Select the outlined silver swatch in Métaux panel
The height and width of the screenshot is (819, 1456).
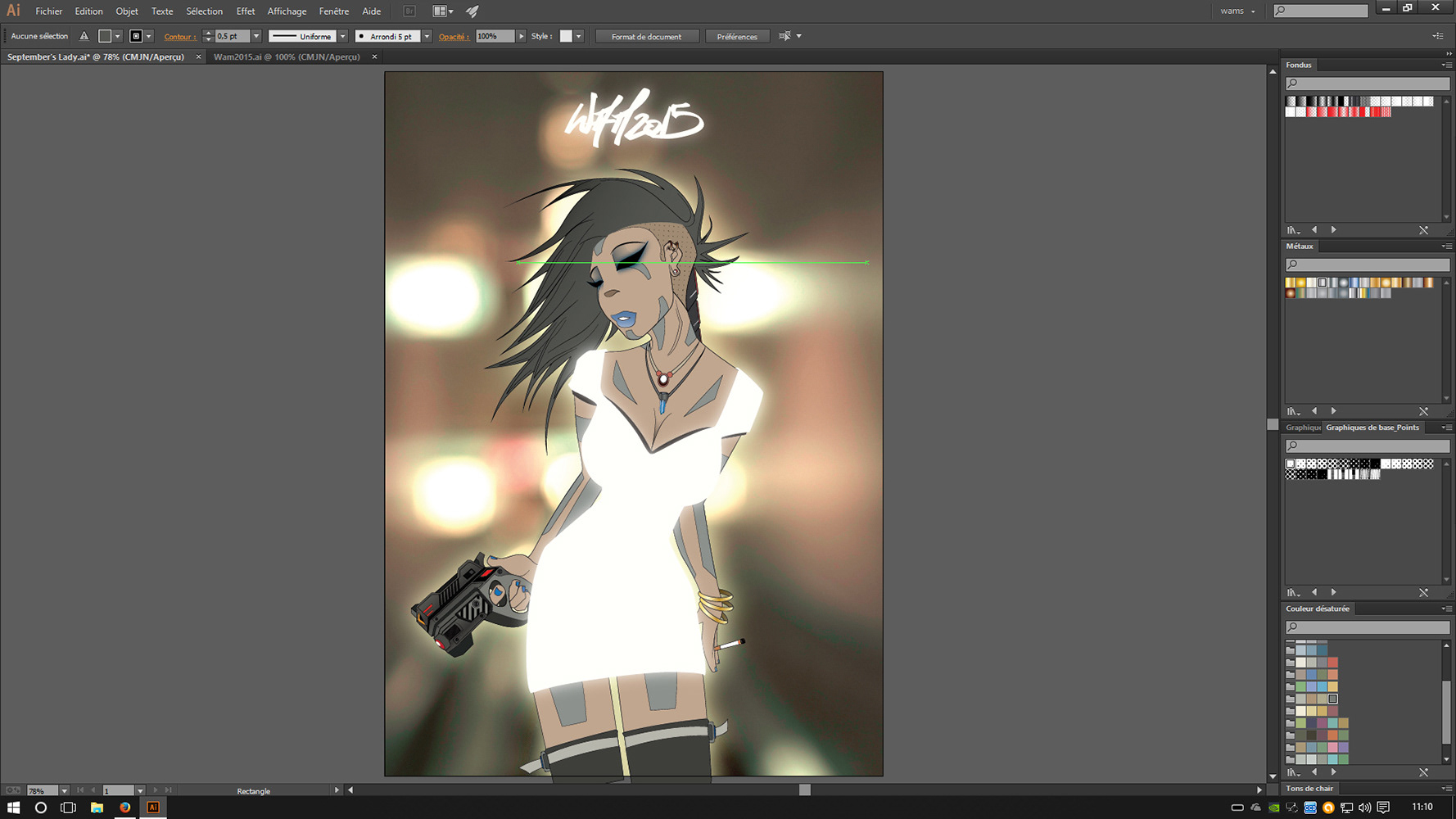pos(1322,283)
